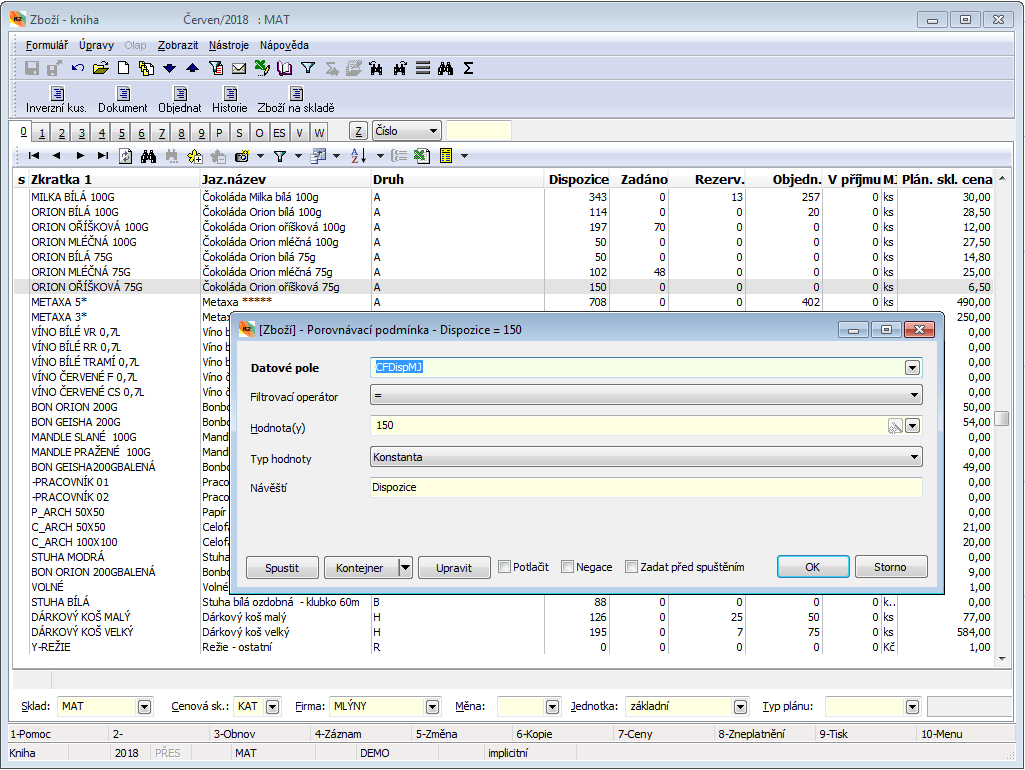Click the Sigma sum icon in toolbar
Viewport: 1025px width, 770px height.
pyautogui.click(x=469, y=69)
